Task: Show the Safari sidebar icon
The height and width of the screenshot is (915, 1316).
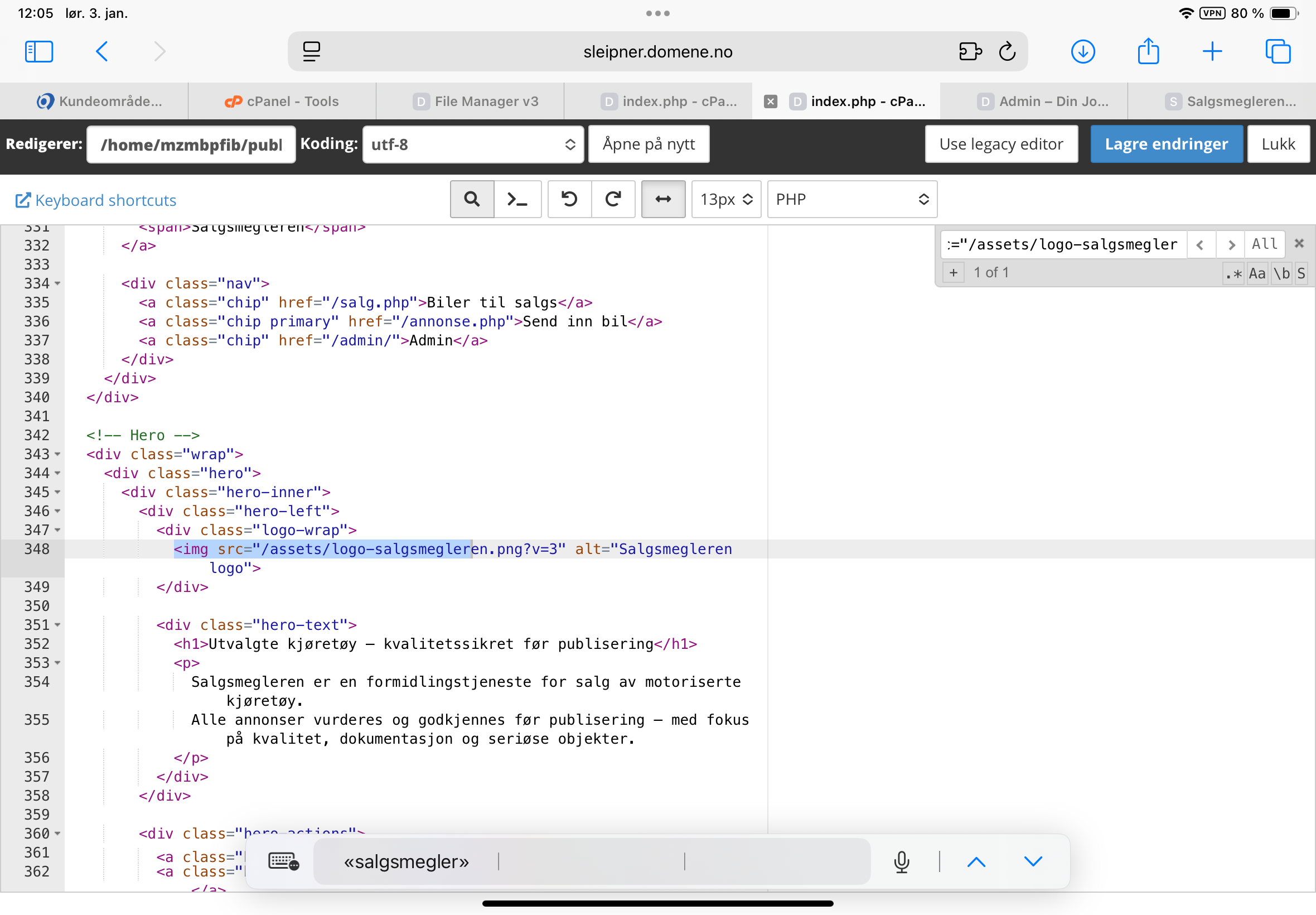Action: (39, 51)
